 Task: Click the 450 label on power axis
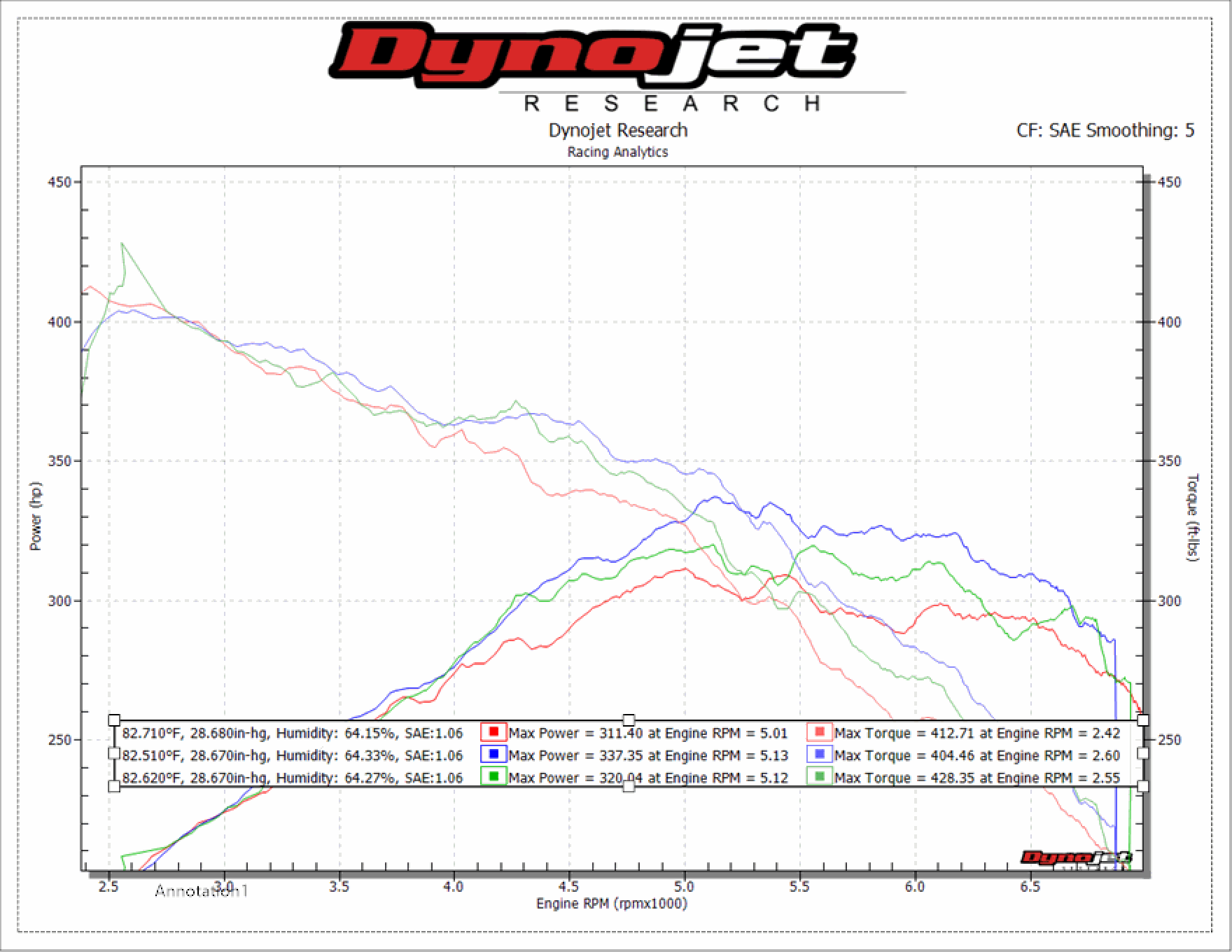61,182
